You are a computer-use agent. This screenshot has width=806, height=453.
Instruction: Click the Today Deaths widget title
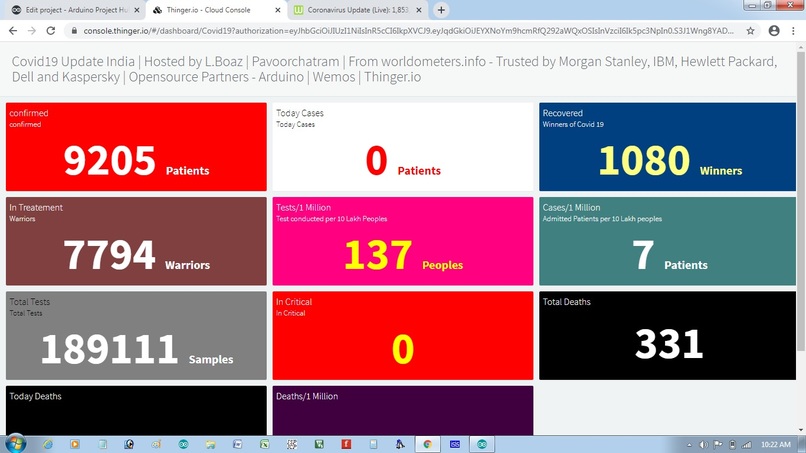(35, 396)
